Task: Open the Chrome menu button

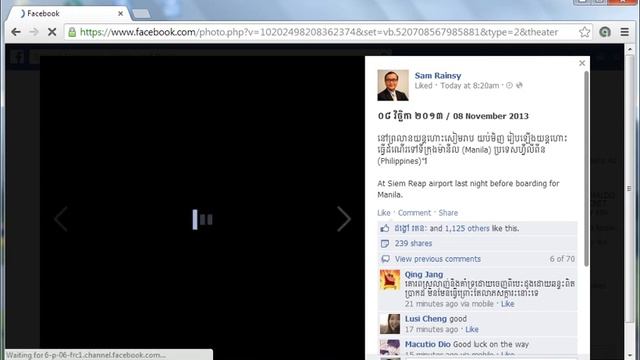Action: (624, 32)
